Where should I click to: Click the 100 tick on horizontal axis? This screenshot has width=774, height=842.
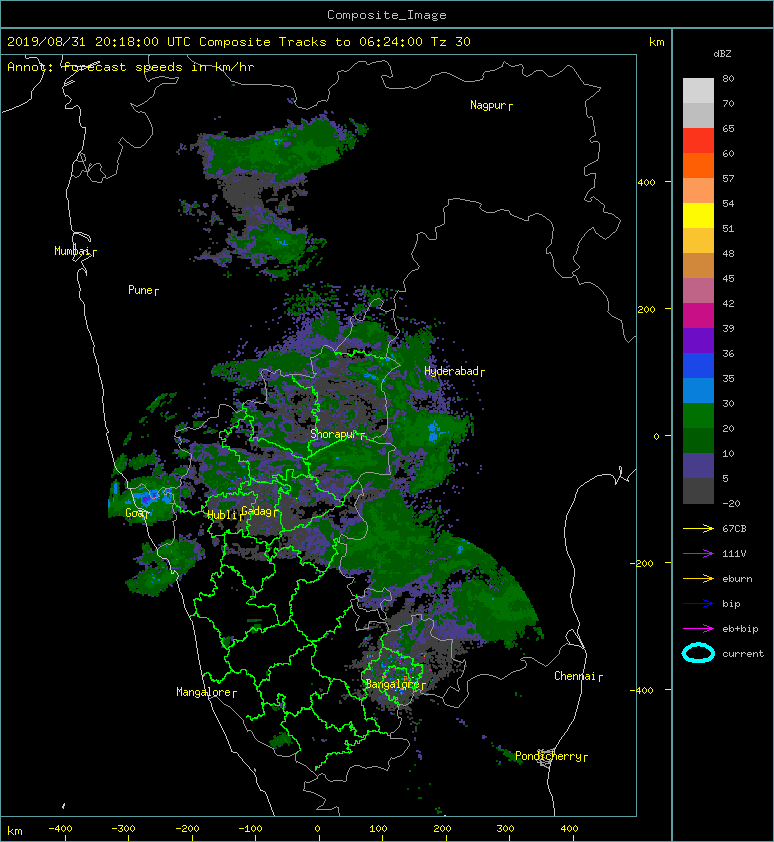[x=378, y=829]
